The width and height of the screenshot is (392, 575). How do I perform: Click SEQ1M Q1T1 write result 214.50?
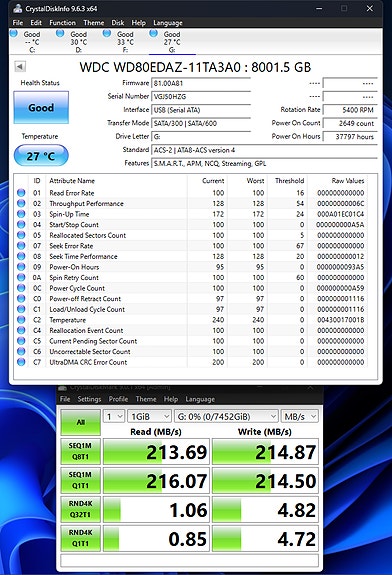265,480
